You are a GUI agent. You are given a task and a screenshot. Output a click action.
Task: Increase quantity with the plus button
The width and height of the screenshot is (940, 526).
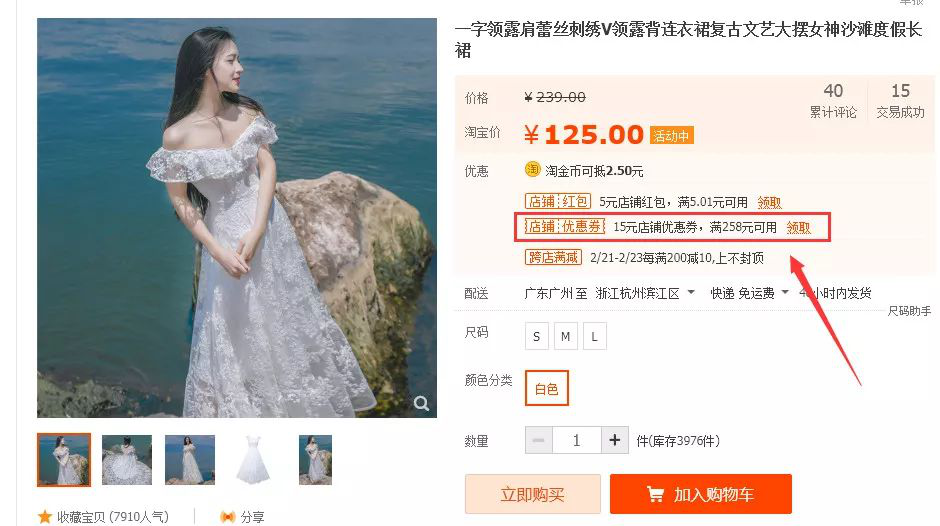614,440
